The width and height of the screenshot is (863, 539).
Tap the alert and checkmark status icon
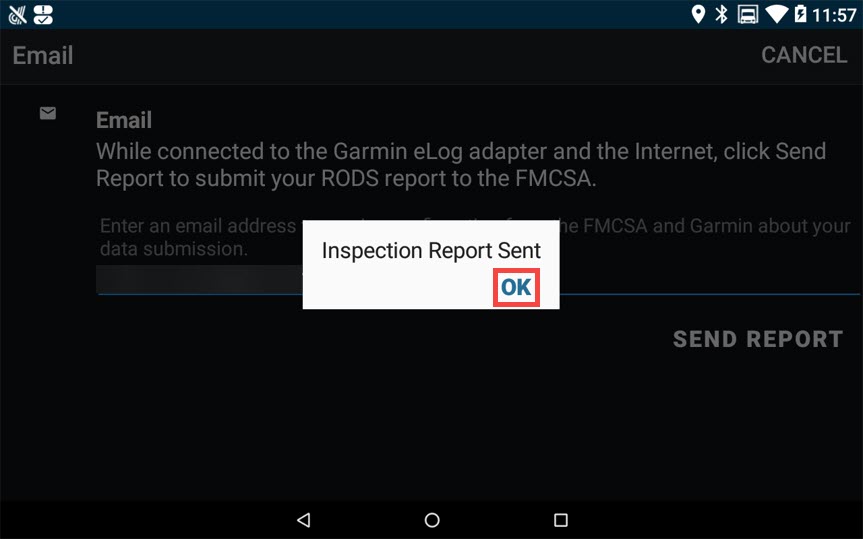click(43, 15)
